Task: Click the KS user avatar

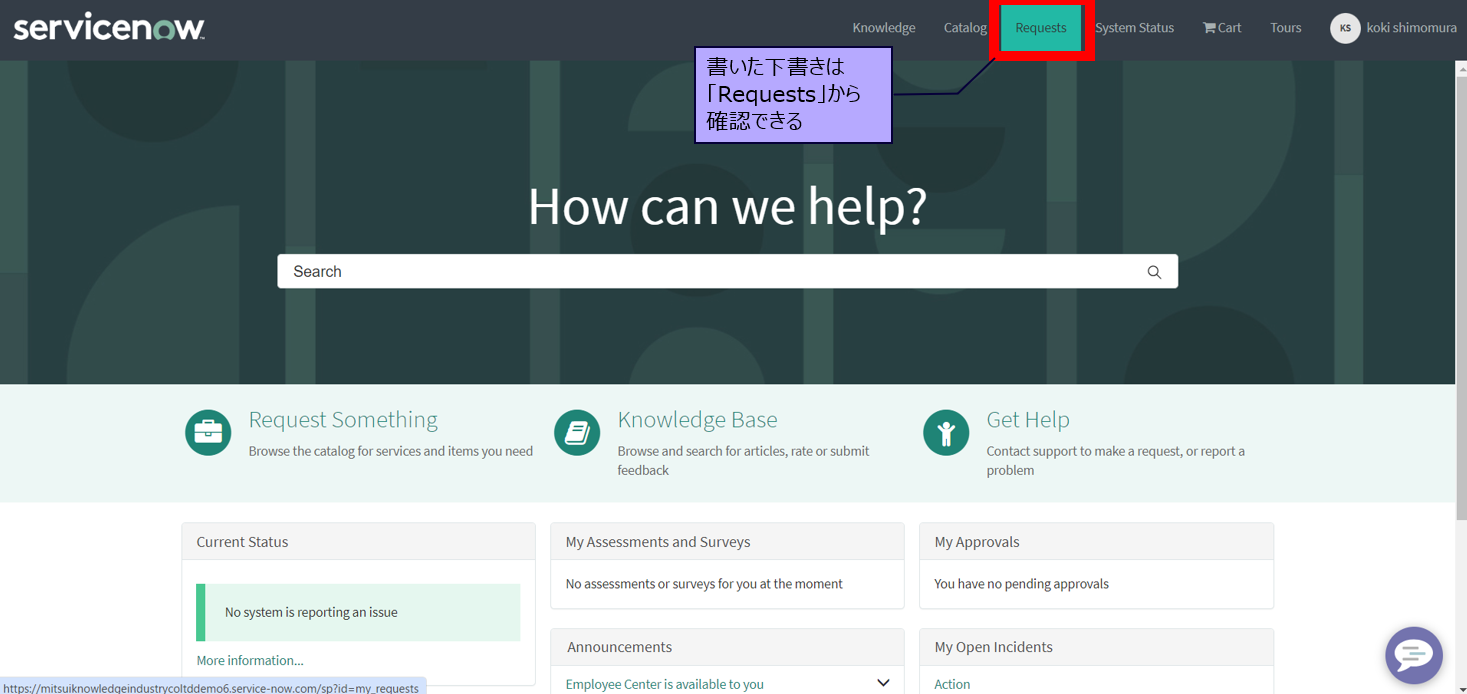Action: [x=1345, y=28]
